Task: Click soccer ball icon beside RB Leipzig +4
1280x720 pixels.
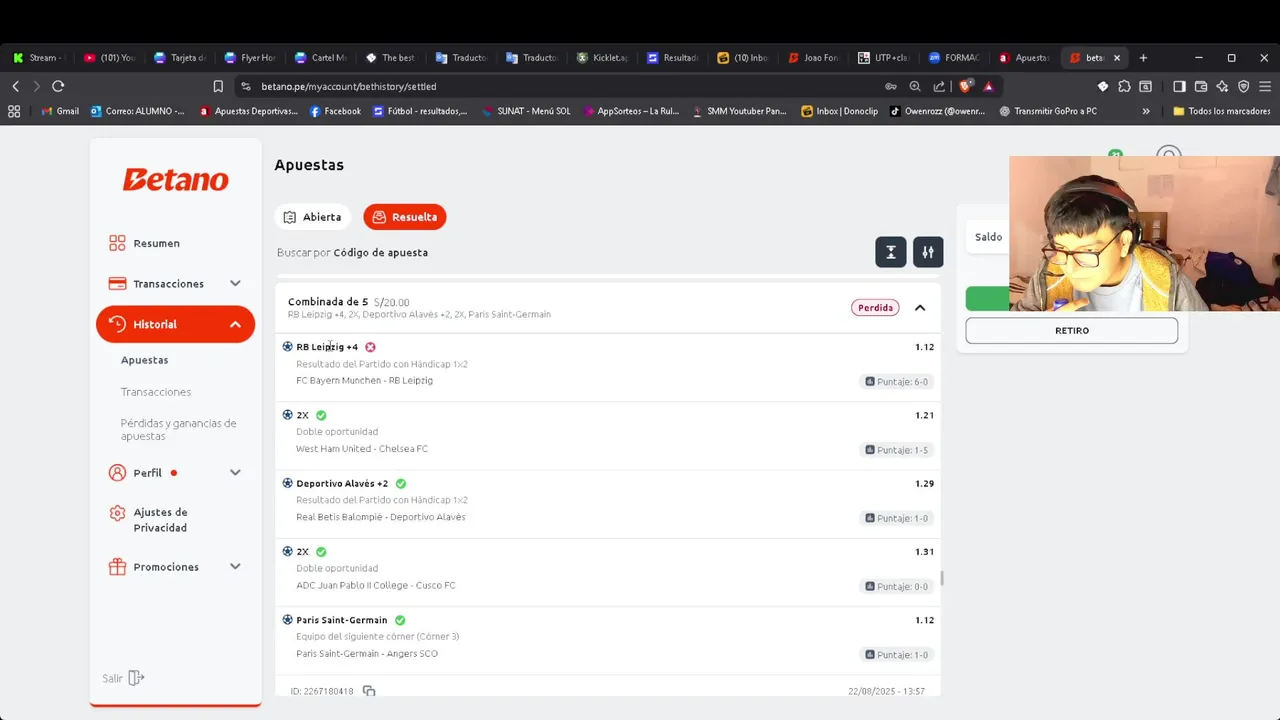Action: (288, 347)
